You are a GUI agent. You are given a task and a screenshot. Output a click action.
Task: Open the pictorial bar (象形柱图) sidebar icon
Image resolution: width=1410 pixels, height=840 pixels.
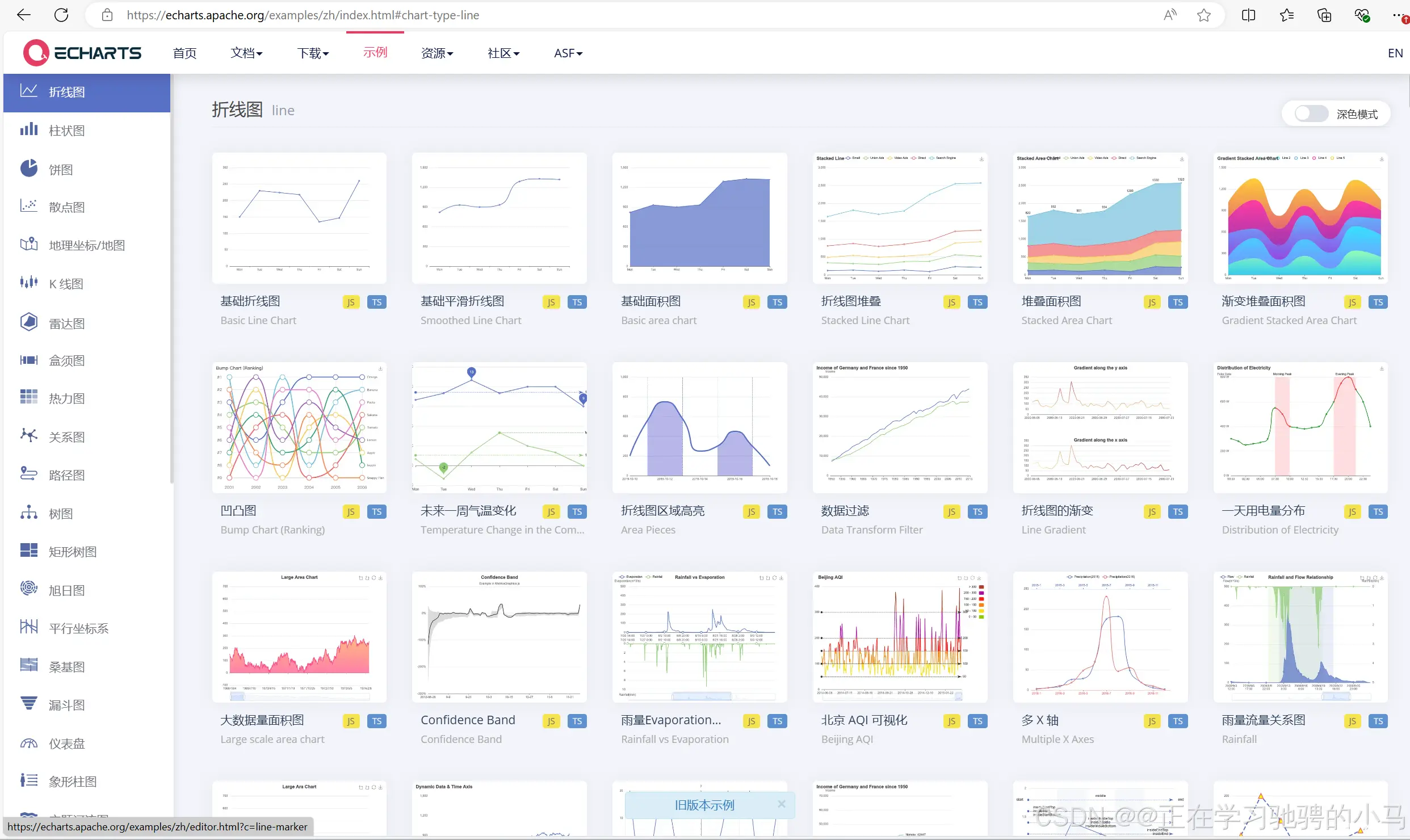29,780
